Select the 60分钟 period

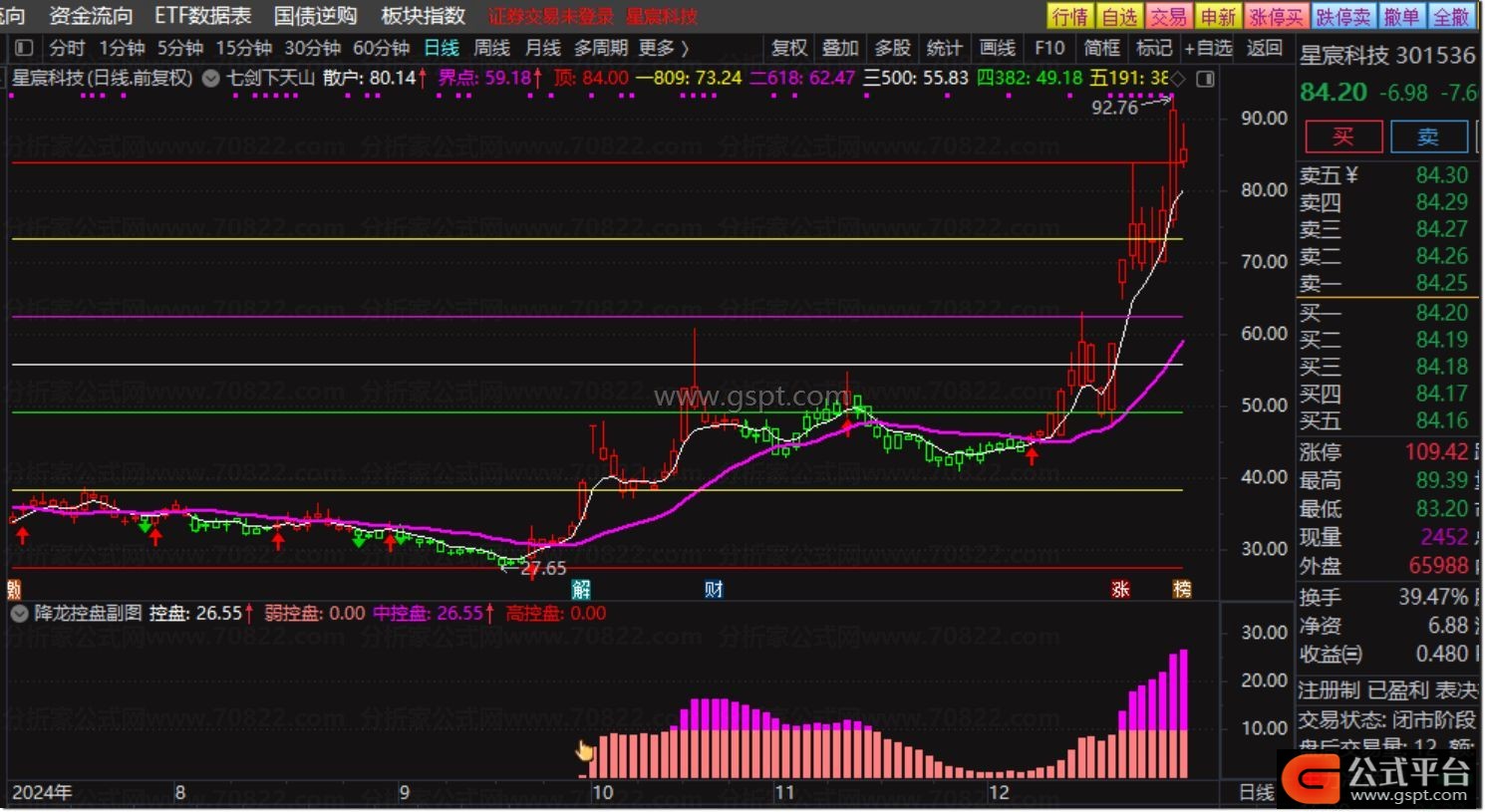pyautogui.click(x=382, y=48)
